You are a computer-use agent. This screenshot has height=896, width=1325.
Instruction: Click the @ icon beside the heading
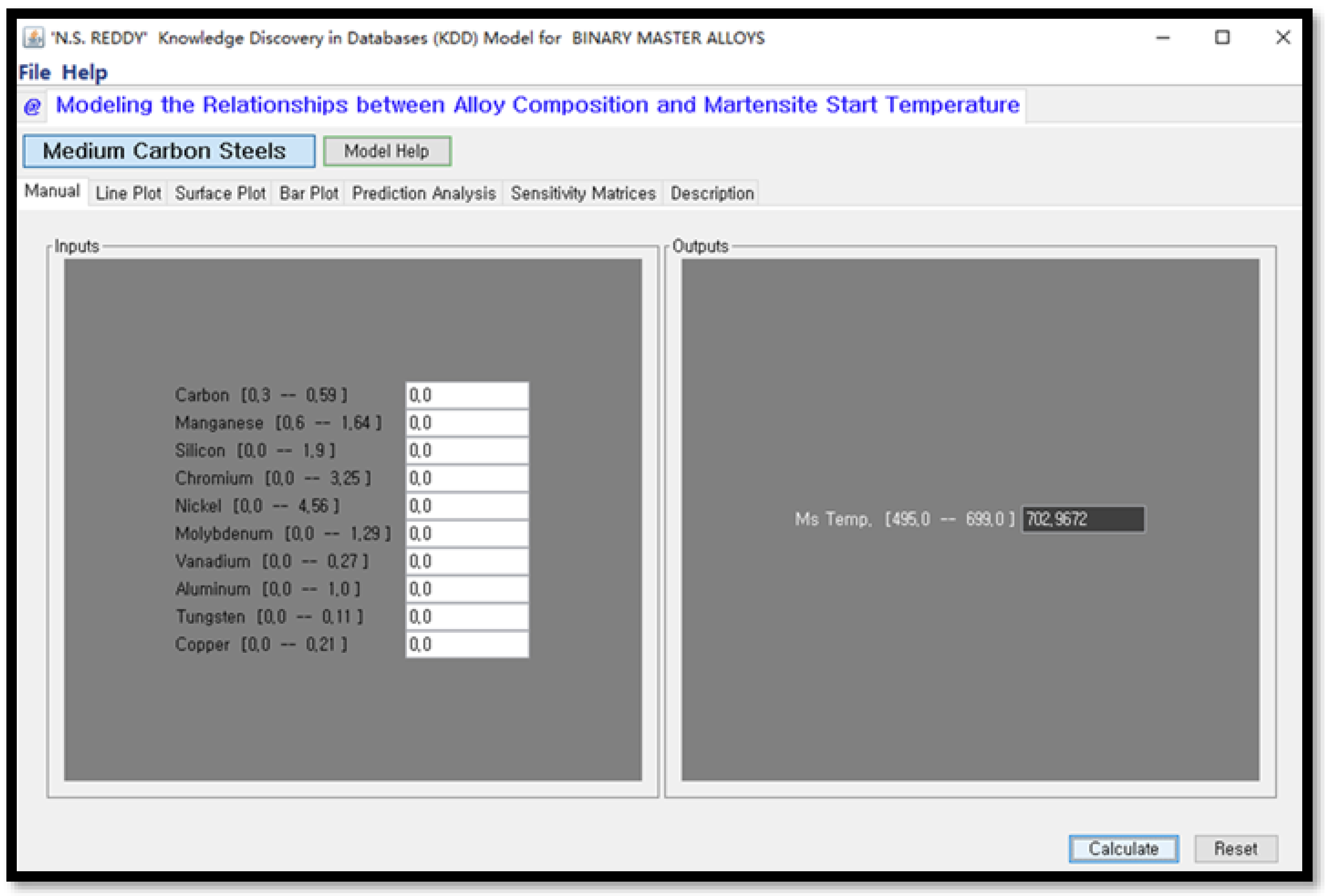click(x=32, y=106)
